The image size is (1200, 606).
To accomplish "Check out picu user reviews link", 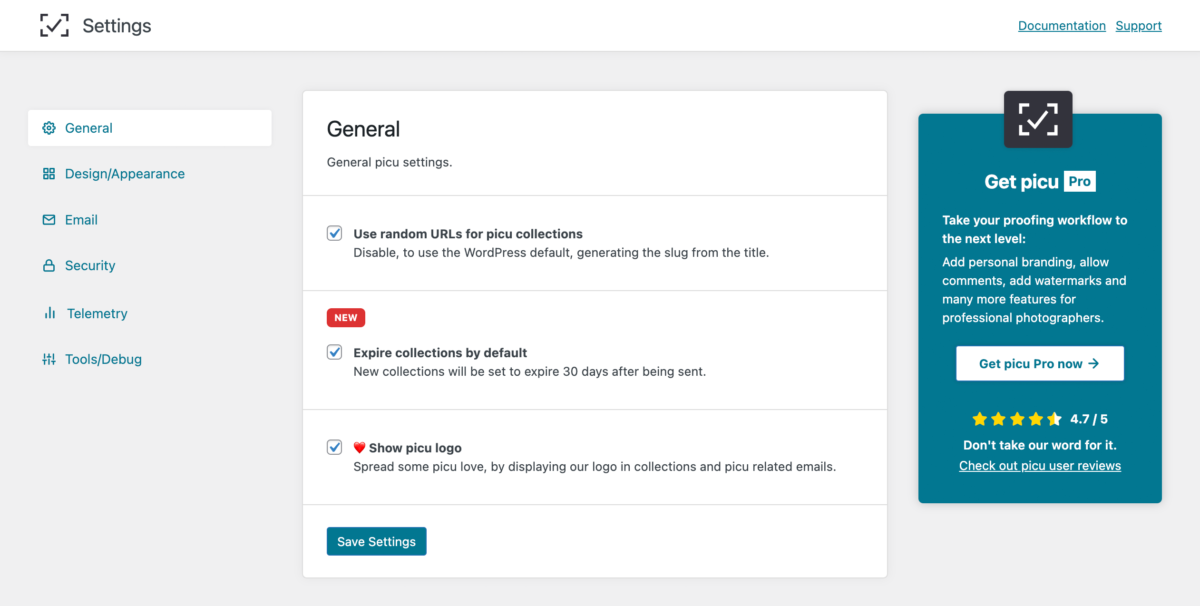I will pos(1040,466).
